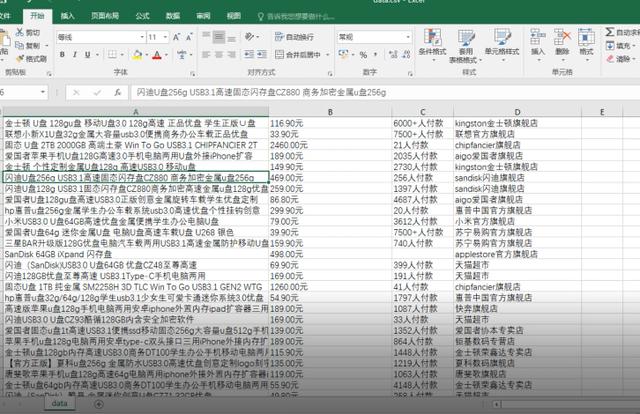The height and width of the screenshot is (414, 640).
Task: Toggle Wrap Text (自动换行)
Action: [294, 37]
